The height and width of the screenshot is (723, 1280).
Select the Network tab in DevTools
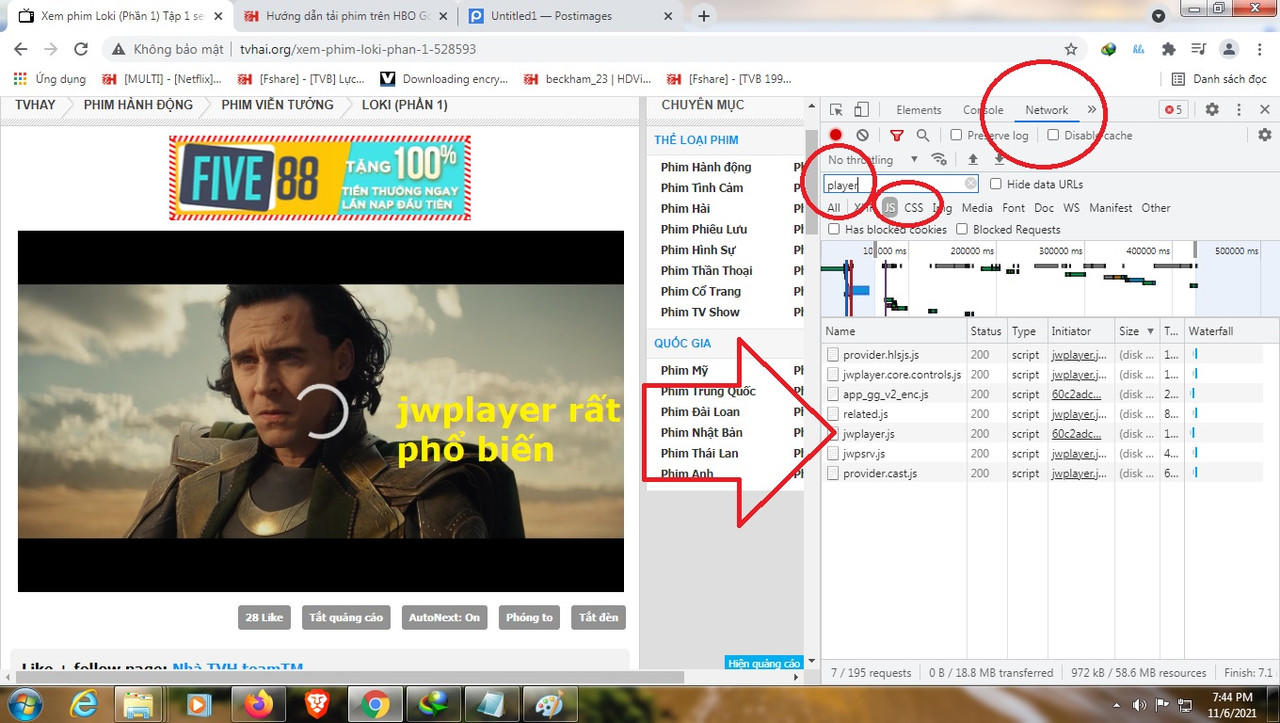[1047, 110]
